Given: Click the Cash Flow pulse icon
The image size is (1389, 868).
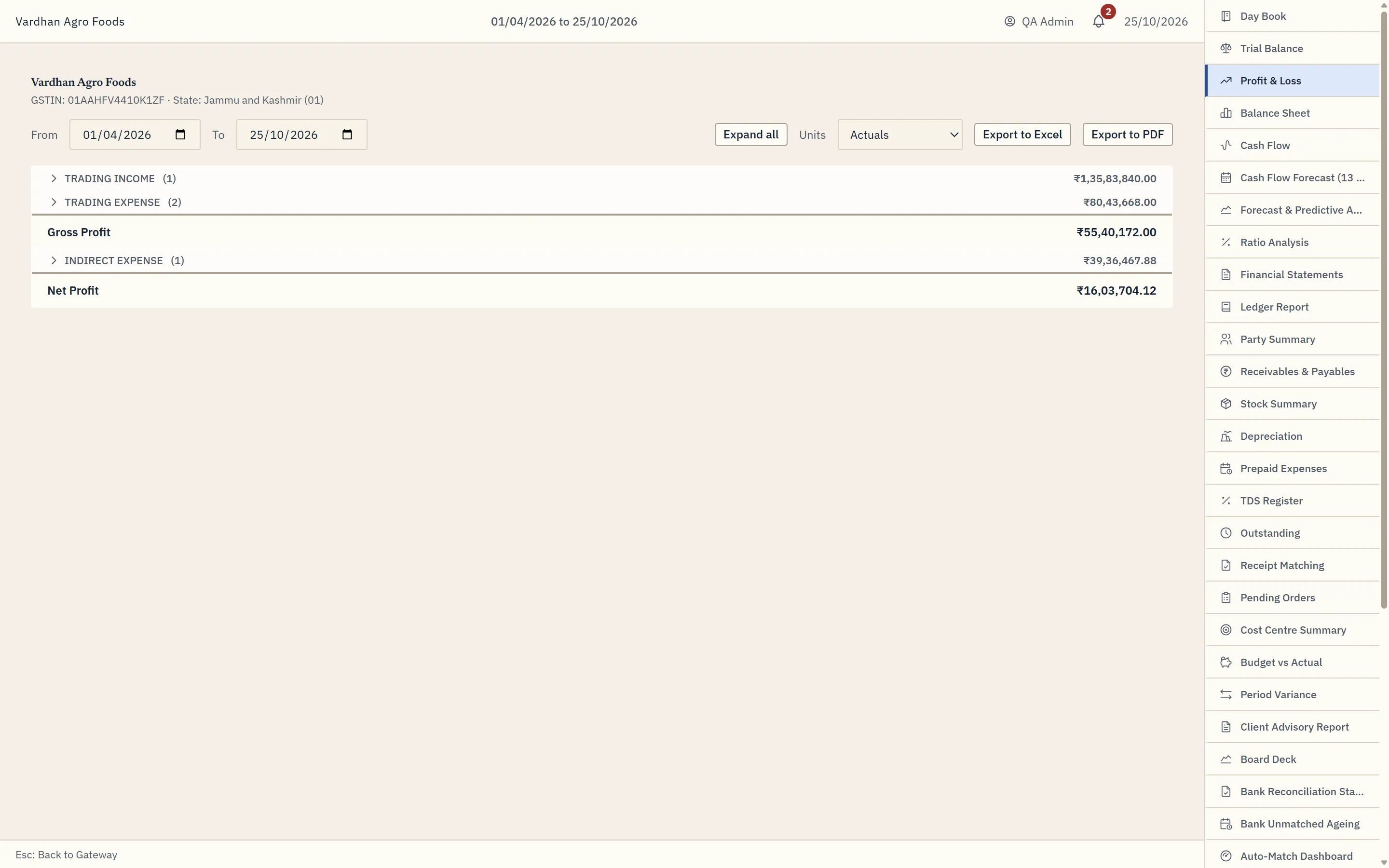Looking at the screenshot, I should [1226, 145].
